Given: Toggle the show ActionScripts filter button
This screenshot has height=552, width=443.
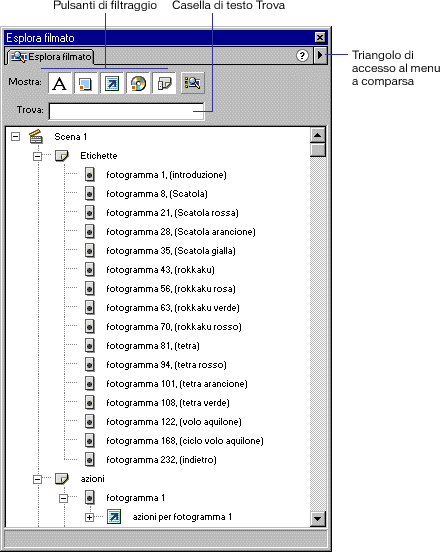Looking at the screenshot, I should [x=112, y=83].
